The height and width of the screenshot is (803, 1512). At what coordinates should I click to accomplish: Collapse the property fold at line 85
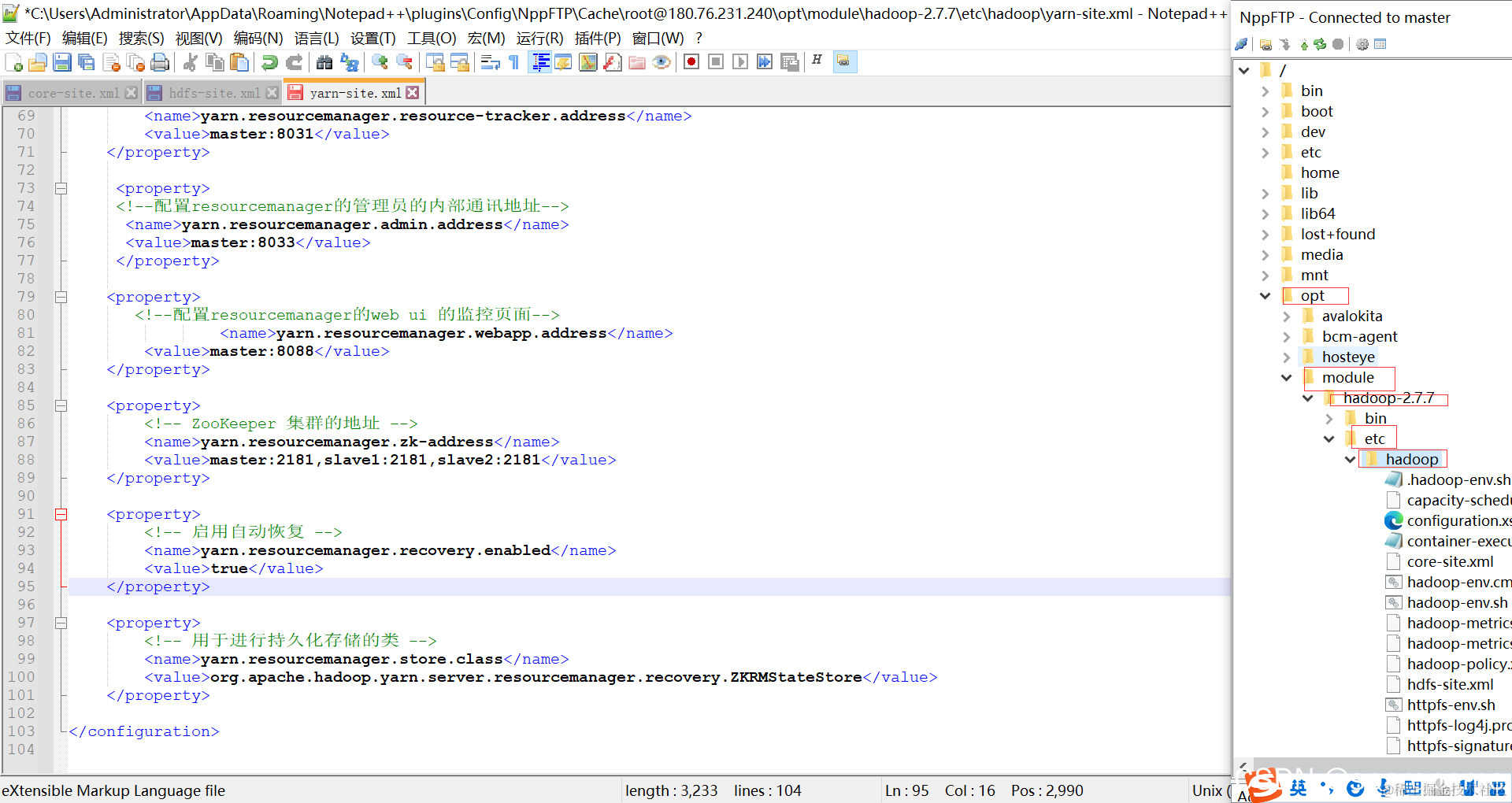pos(61,405)
